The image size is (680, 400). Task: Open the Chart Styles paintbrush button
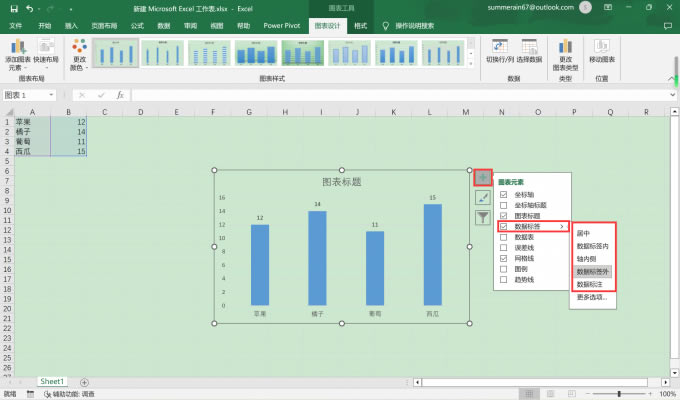pyautogui.click(x=483, y=197)
